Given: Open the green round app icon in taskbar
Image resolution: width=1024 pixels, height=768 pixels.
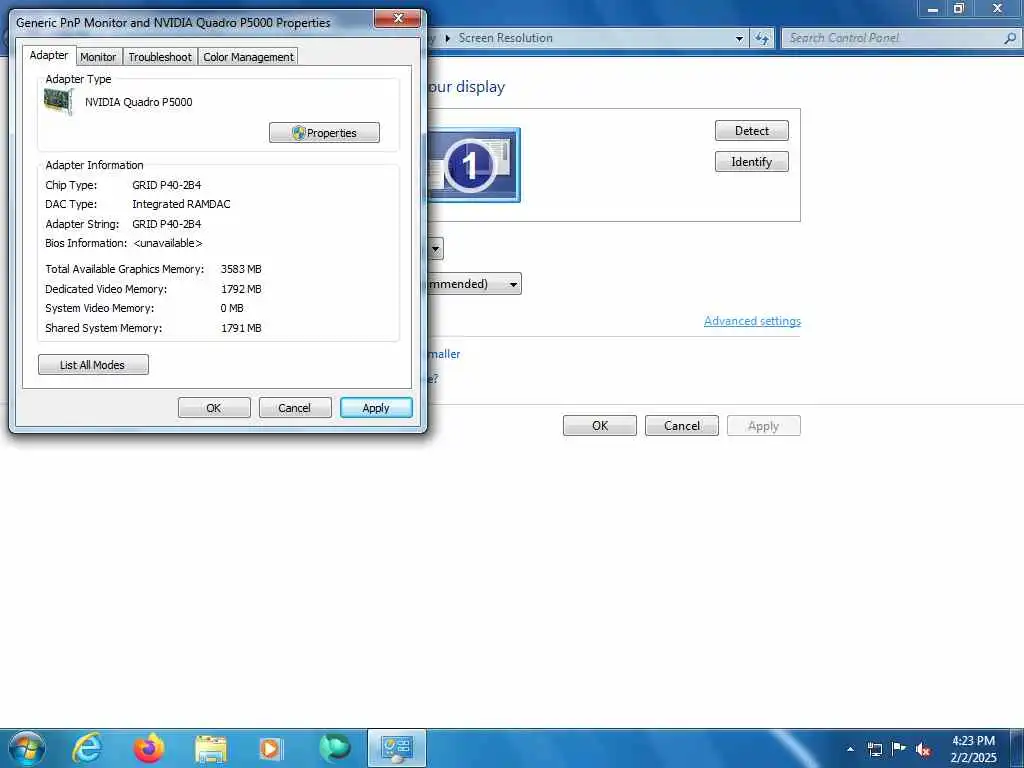Looking at the screenshot, I should [334, 748].
